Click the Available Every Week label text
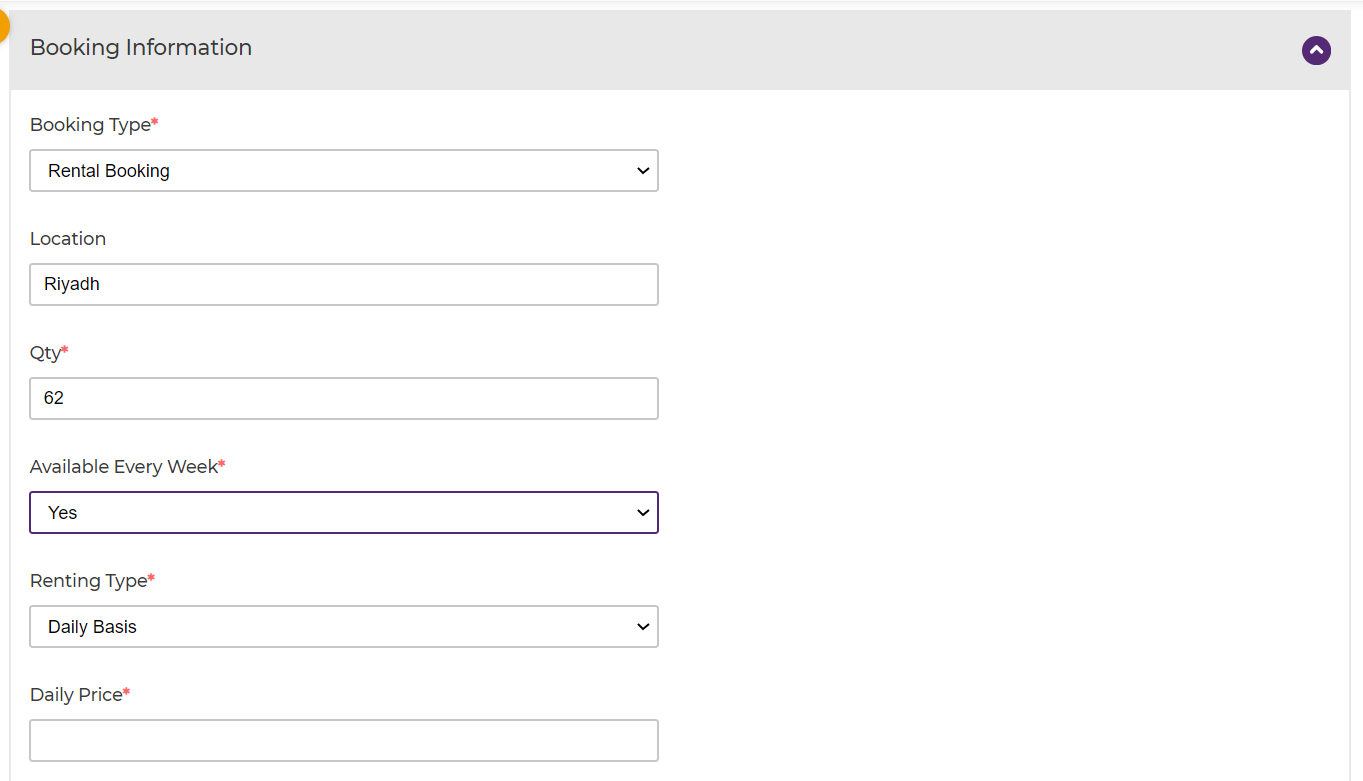 124,467
